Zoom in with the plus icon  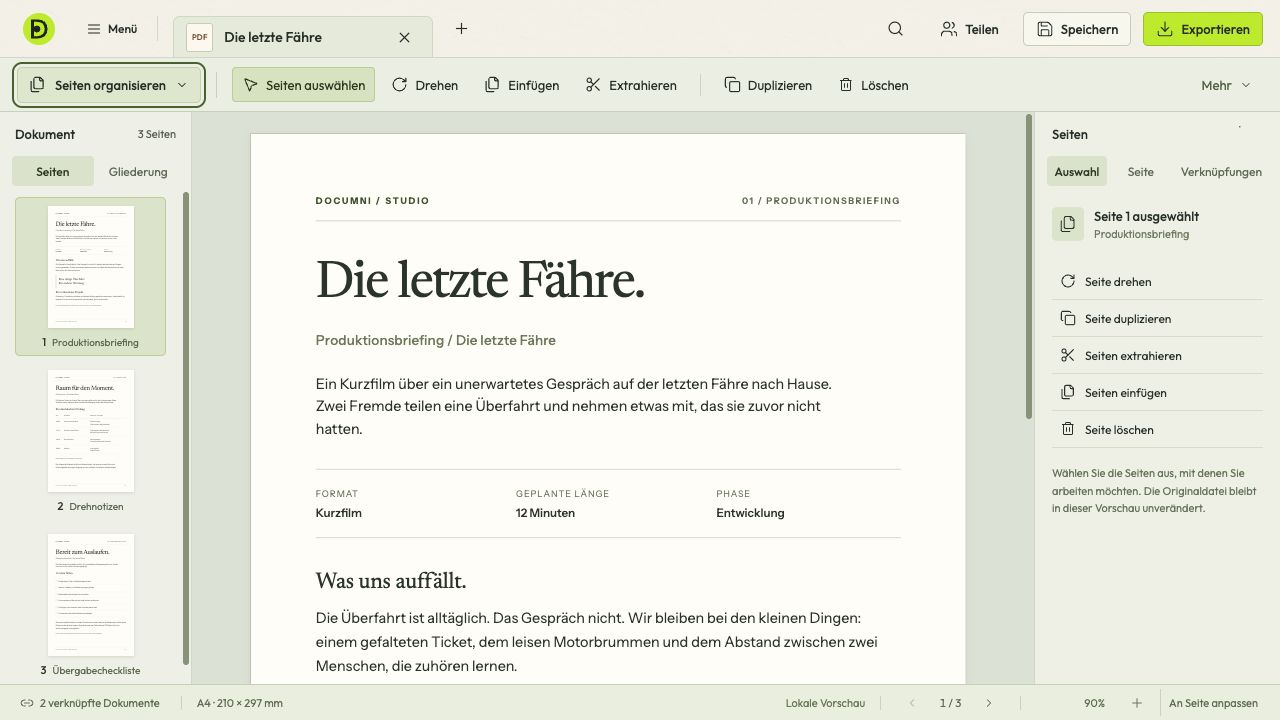point(1137,703)
